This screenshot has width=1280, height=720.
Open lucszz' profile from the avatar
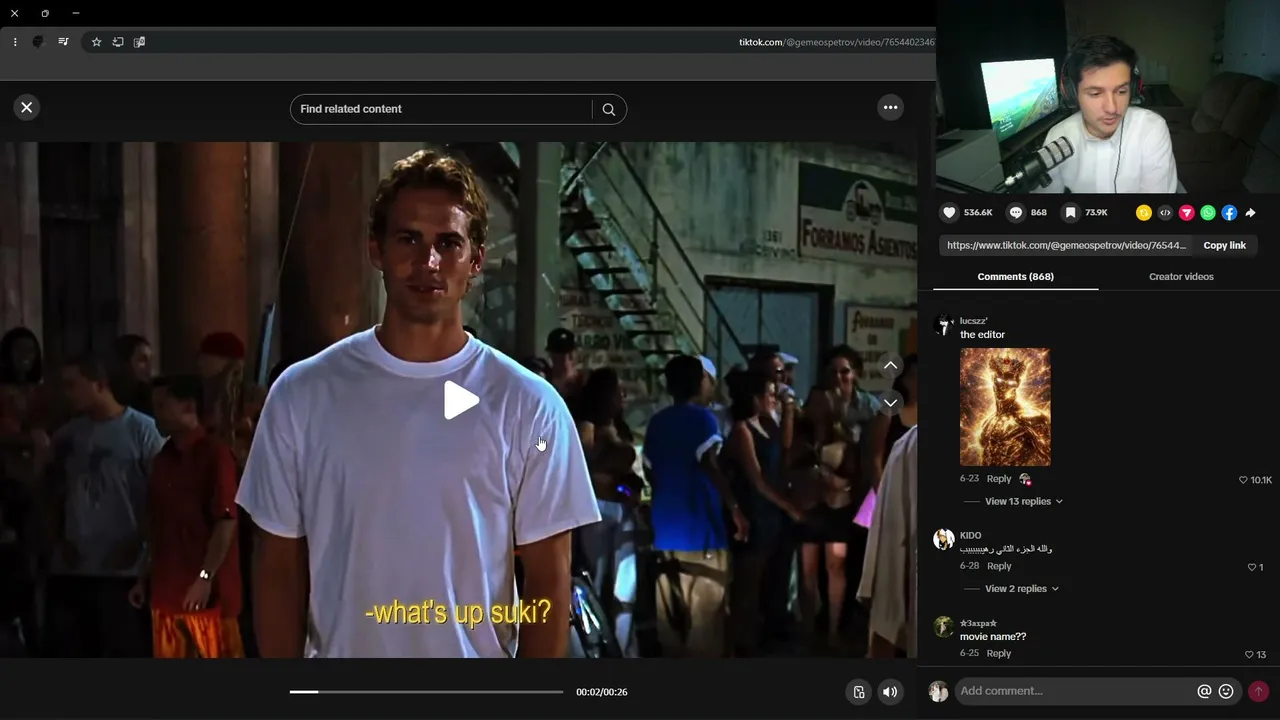(x=943, y=324)
